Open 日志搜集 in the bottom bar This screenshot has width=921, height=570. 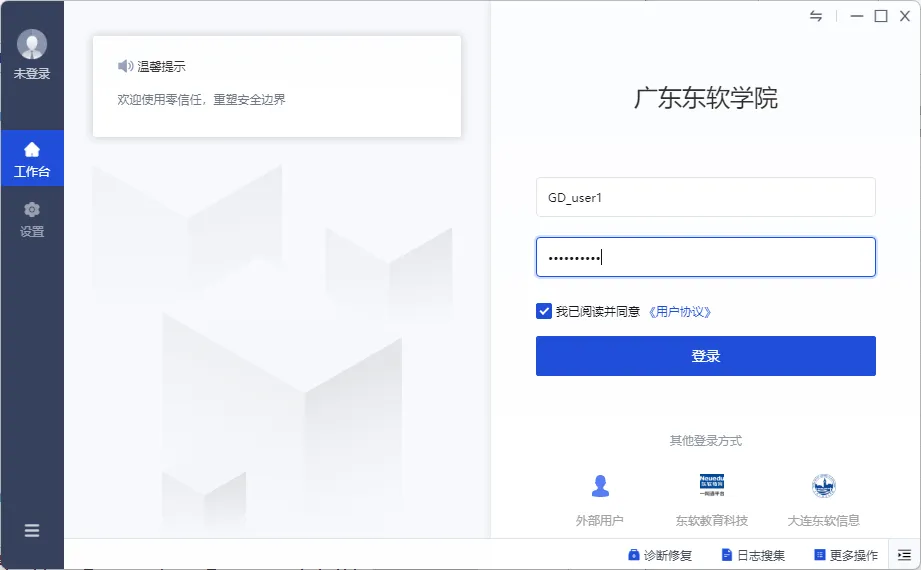point(753,555)
